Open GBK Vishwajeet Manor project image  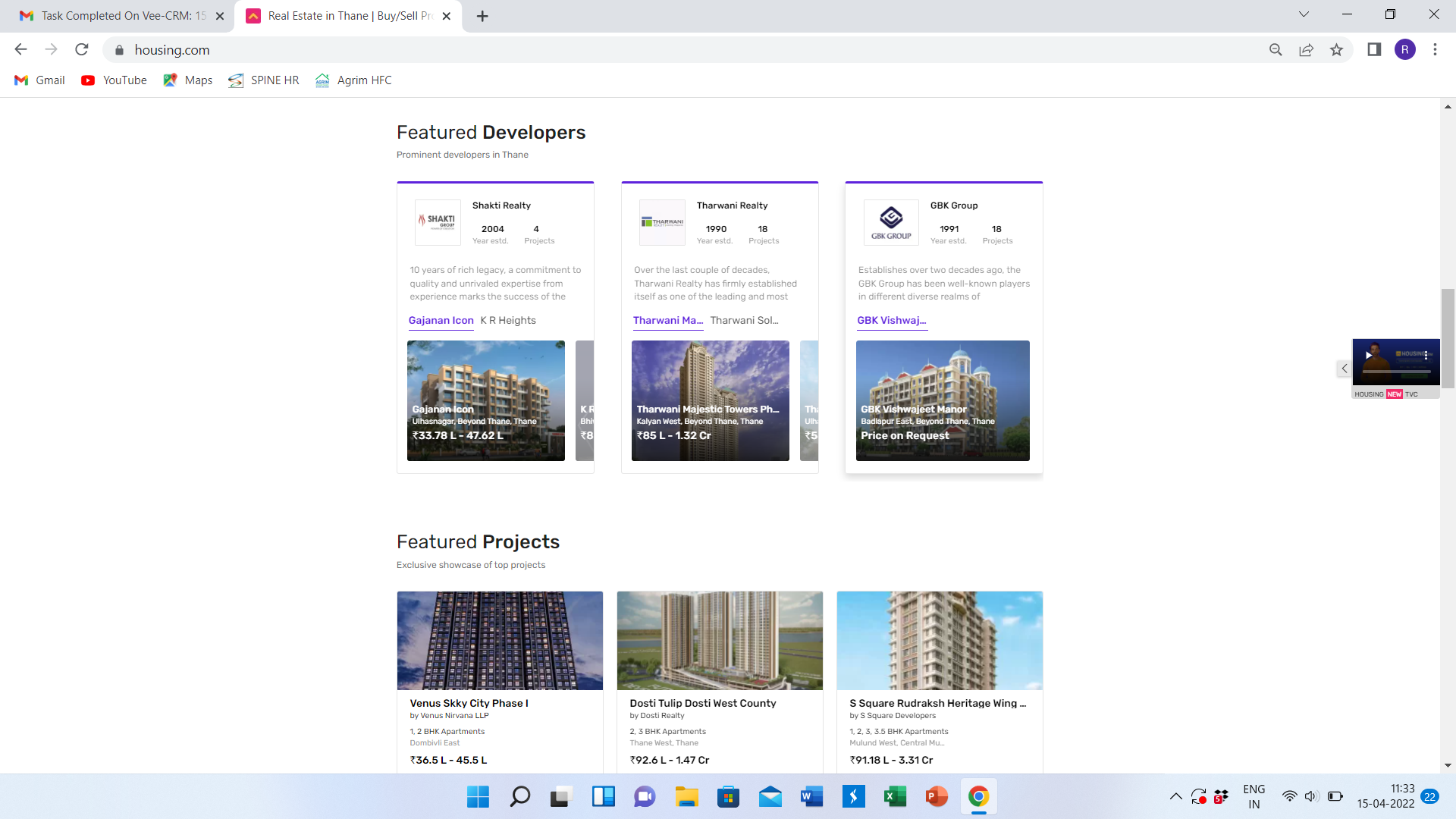[x=943, y=400]
